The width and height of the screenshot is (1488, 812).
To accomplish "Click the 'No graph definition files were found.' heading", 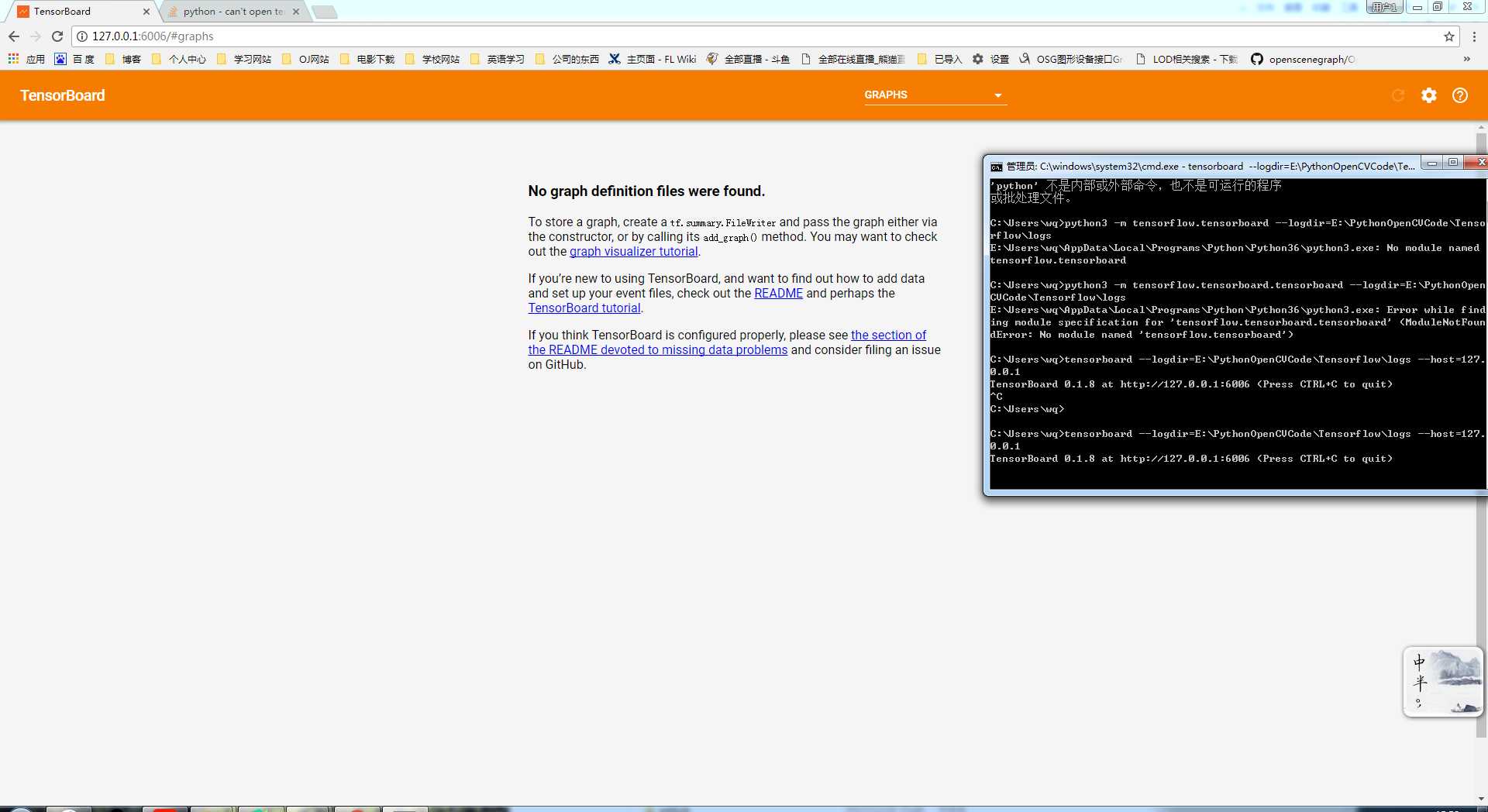I will 646,191.
